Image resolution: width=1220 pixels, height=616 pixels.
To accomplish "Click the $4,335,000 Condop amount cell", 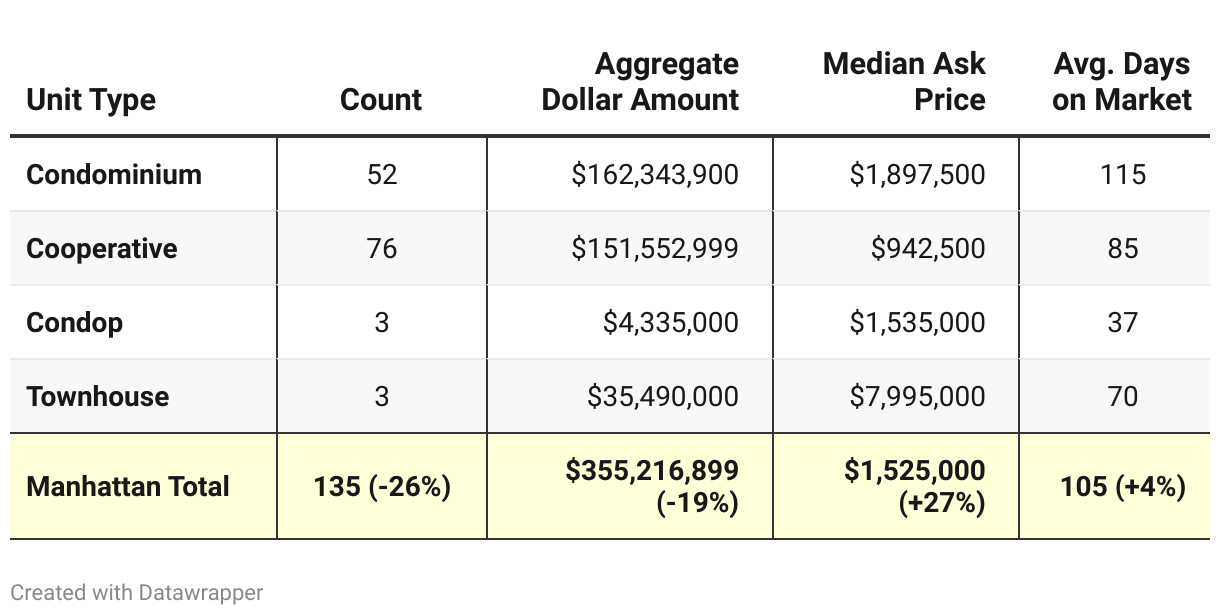I will (670, 322).
